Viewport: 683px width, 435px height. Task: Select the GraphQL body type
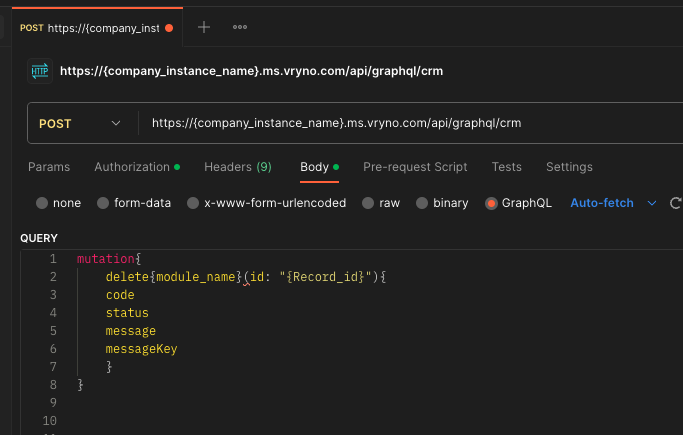pyautogui.click(x=491, y=203)
